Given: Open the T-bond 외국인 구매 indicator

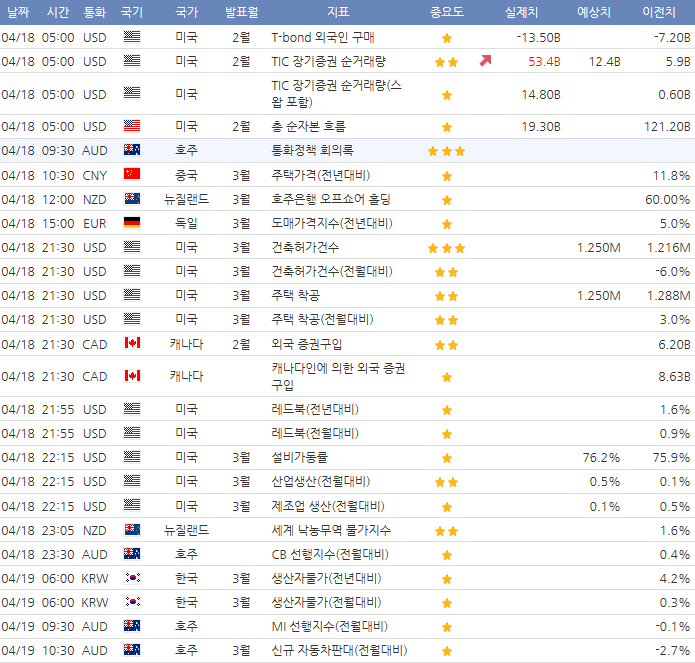Looking at the screenshot, I should click(x=323, y=38).
